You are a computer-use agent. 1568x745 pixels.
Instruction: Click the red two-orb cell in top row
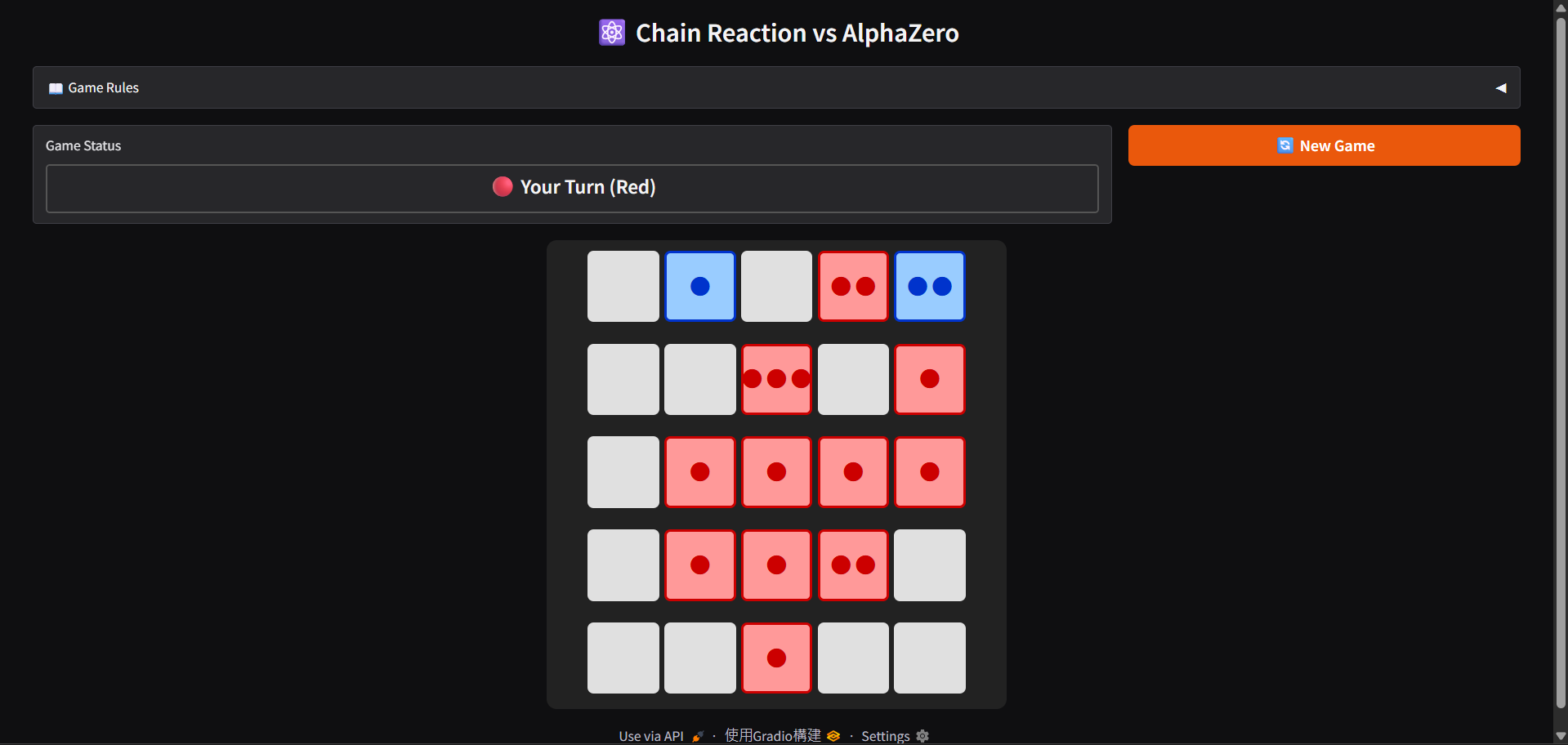tap(853, 286)
